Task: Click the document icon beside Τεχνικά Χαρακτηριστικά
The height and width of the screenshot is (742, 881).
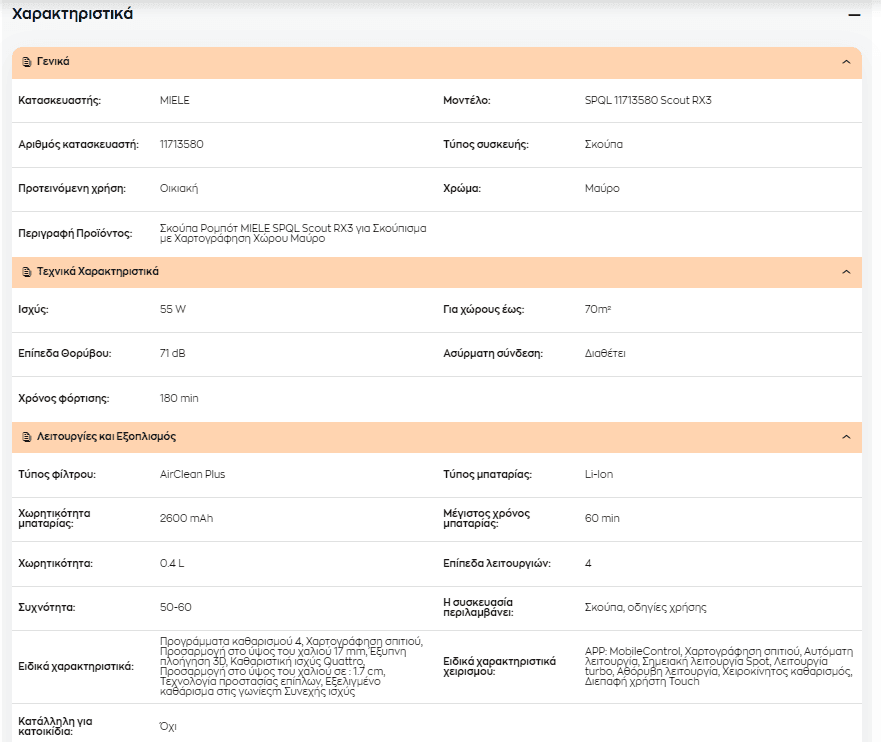Action: [x=26, y=272]
